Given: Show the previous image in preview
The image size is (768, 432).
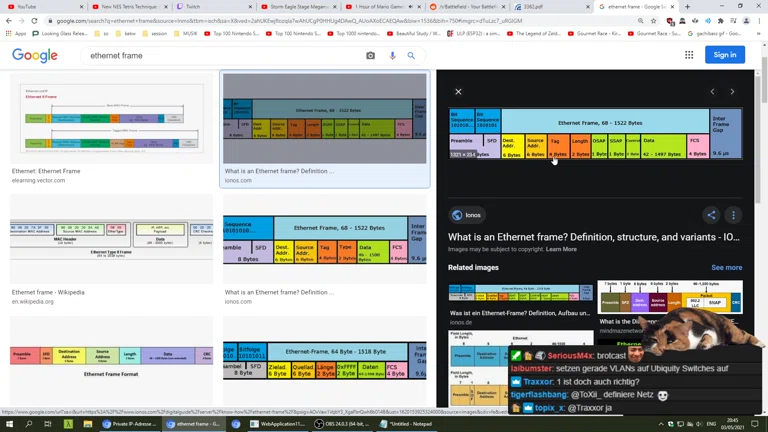Looking at the screenshot, I should (x=712, y=92).
